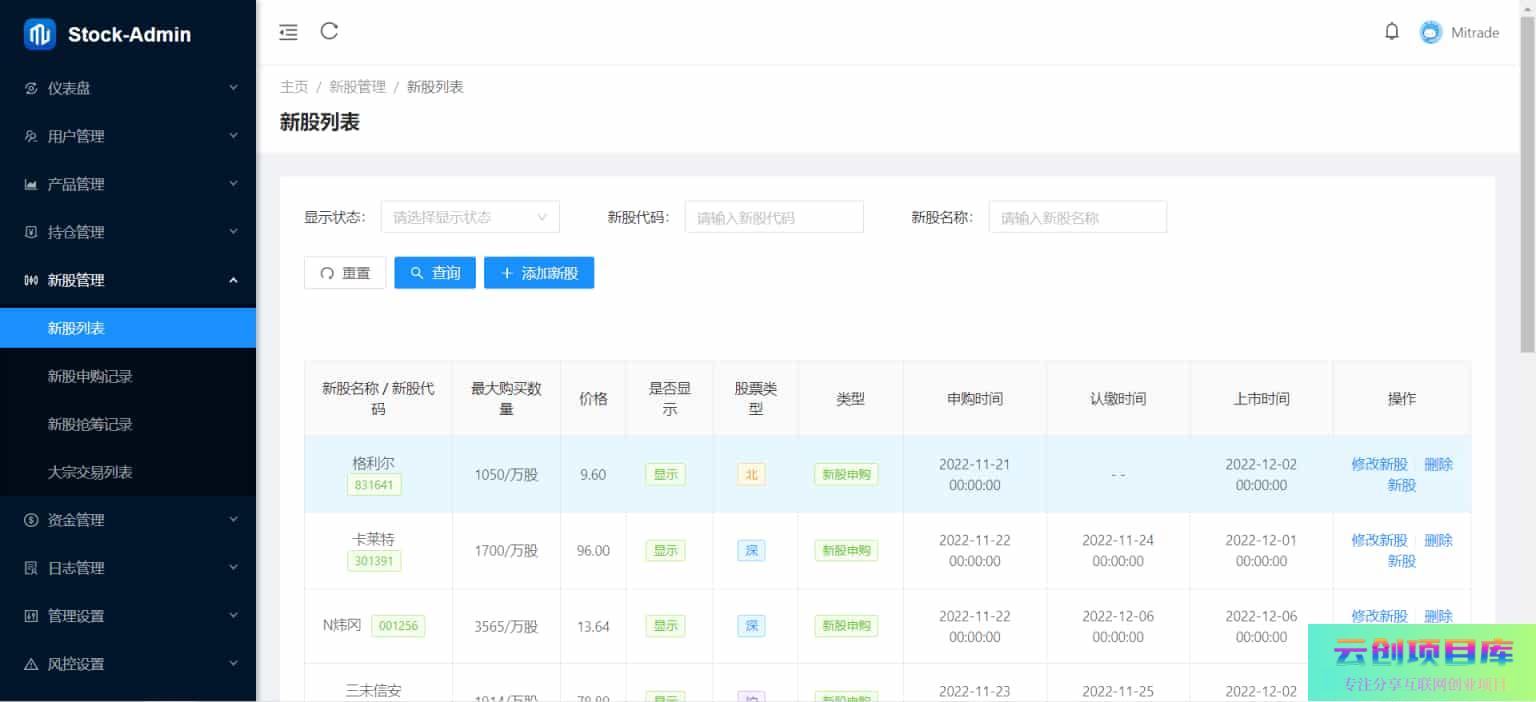Click the Stock-Admin logo icon
1536x702 pixels.
(40, 34)
